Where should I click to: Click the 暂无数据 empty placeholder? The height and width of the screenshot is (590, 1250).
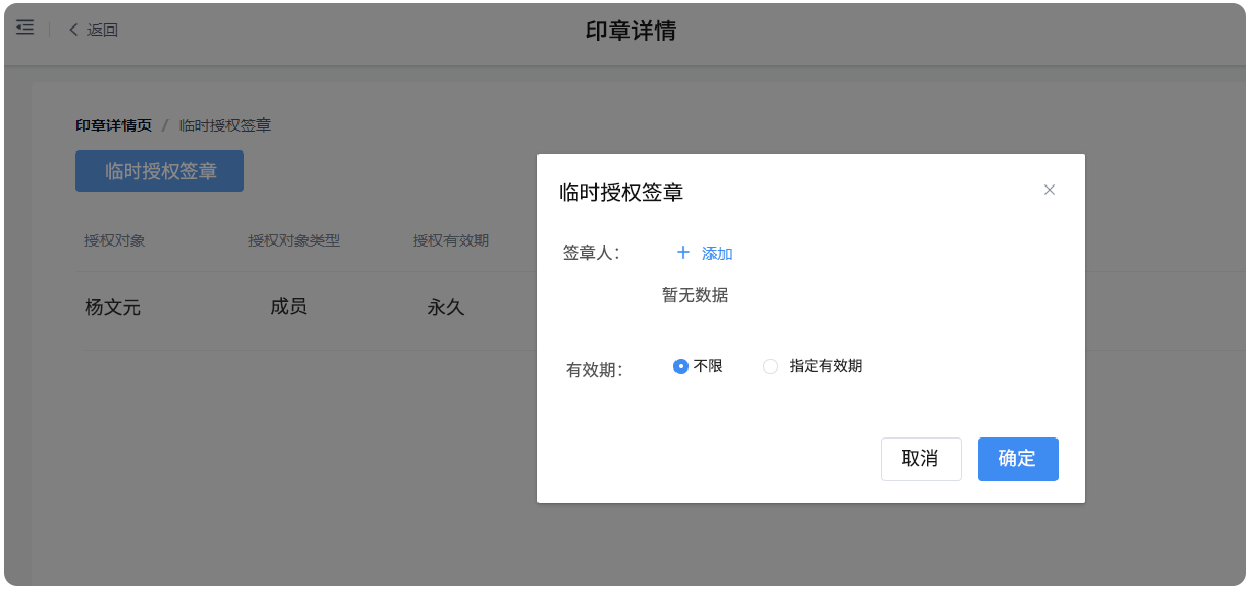(695, 295)
